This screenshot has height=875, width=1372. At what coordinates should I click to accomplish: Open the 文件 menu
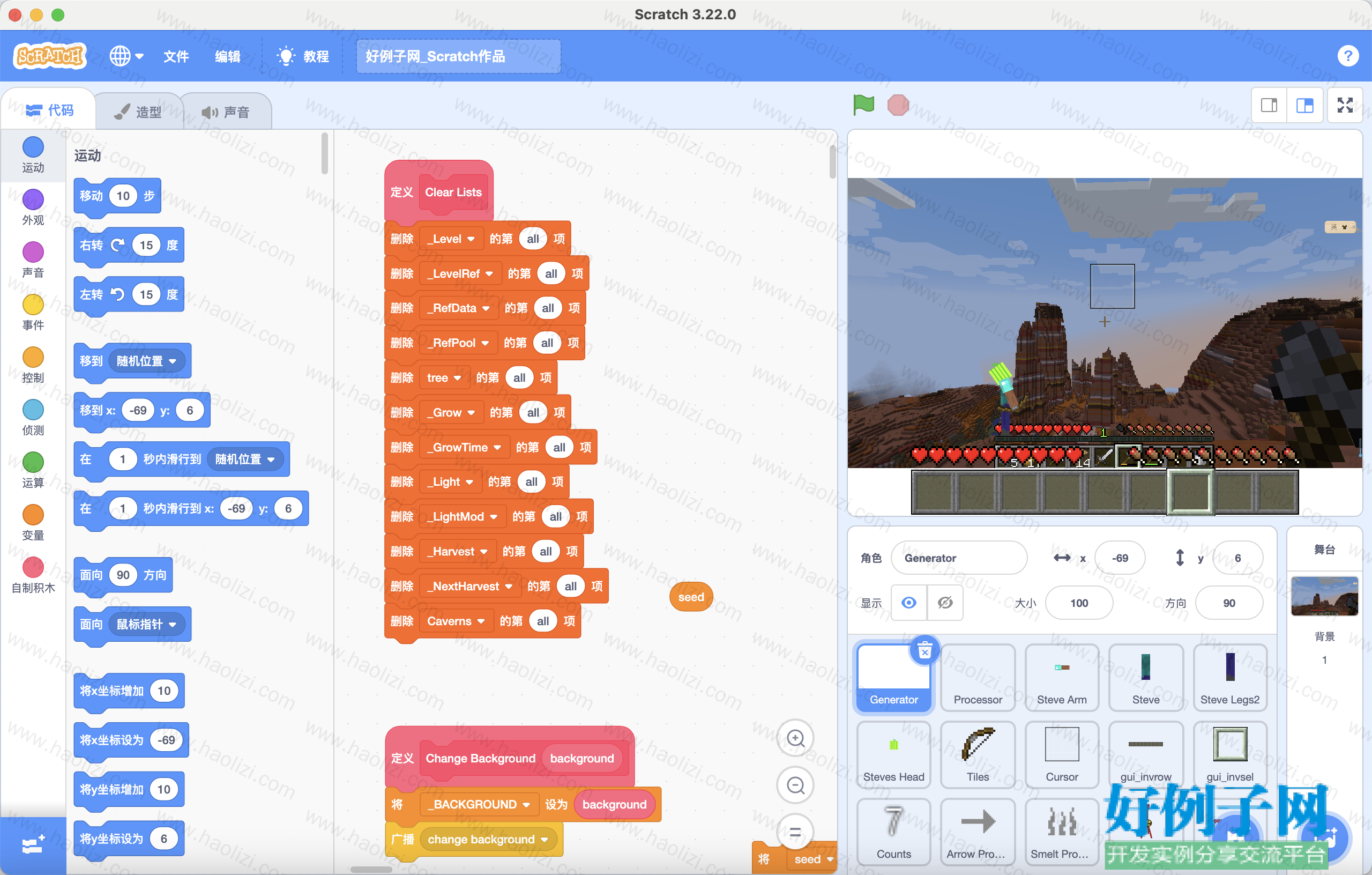[x=176, y=56]
